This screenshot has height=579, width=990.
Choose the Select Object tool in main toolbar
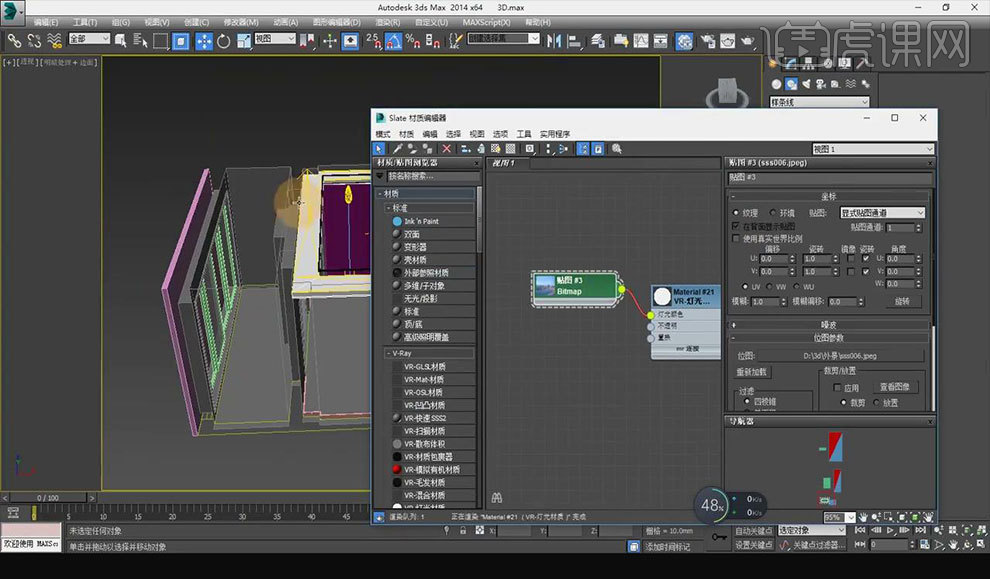point(121,42)
